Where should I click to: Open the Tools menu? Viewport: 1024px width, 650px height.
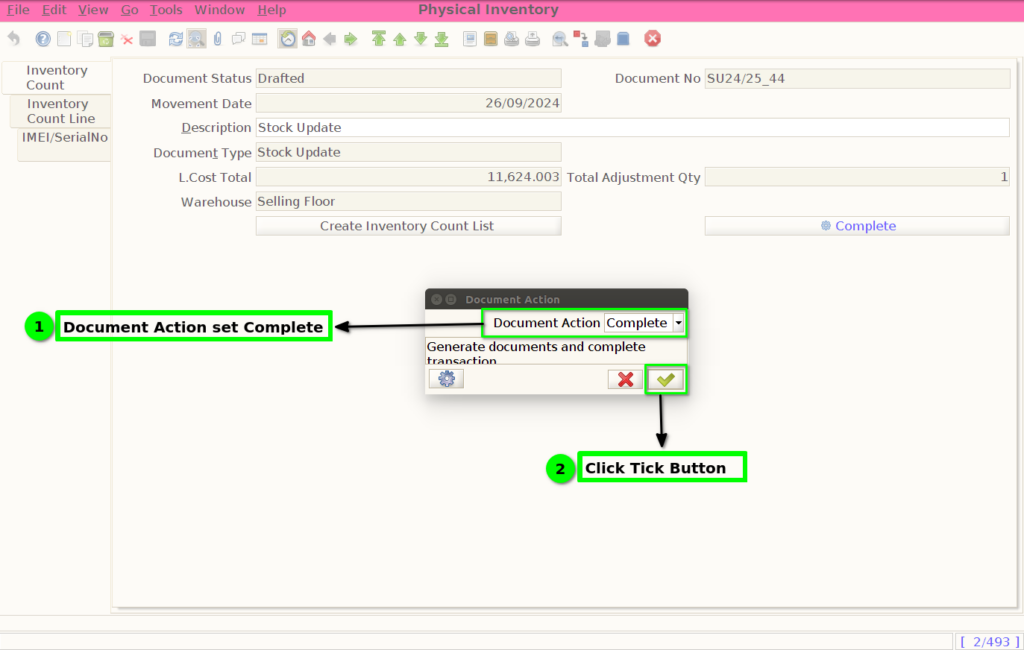166,10
